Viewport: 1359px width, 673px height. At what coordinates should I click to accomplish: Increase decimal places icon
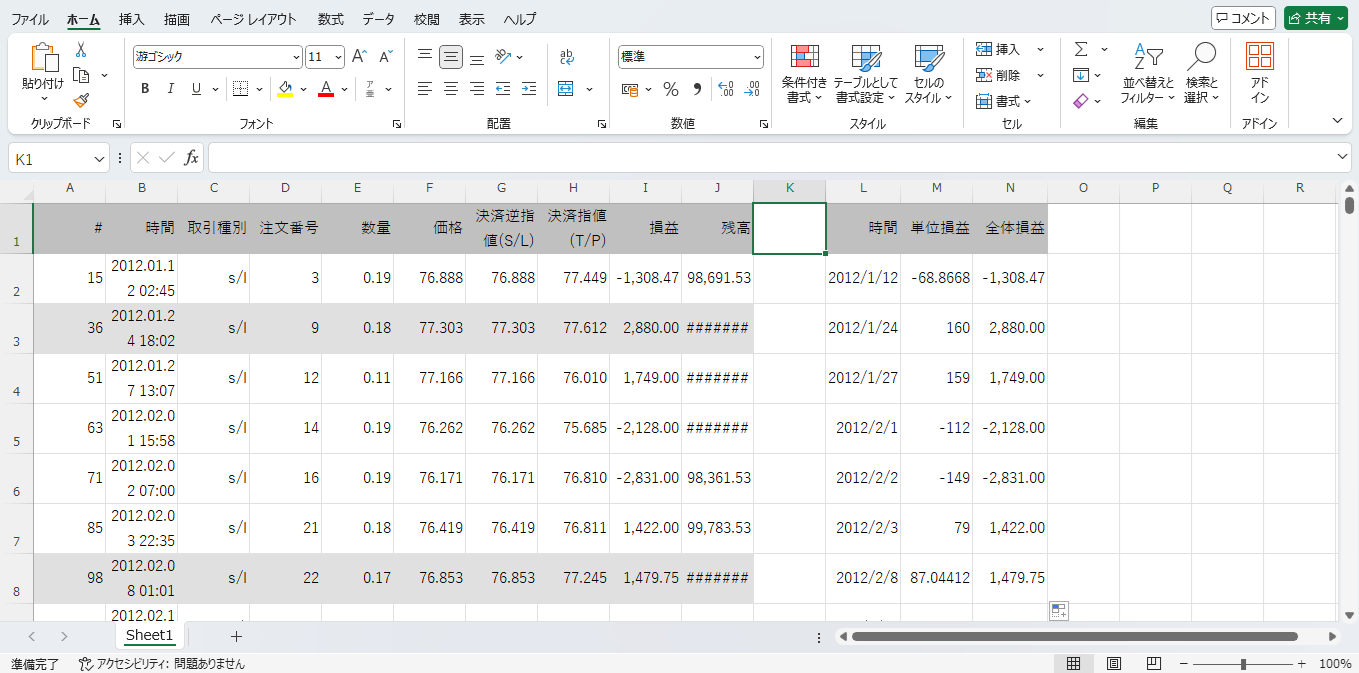point(726,89)
